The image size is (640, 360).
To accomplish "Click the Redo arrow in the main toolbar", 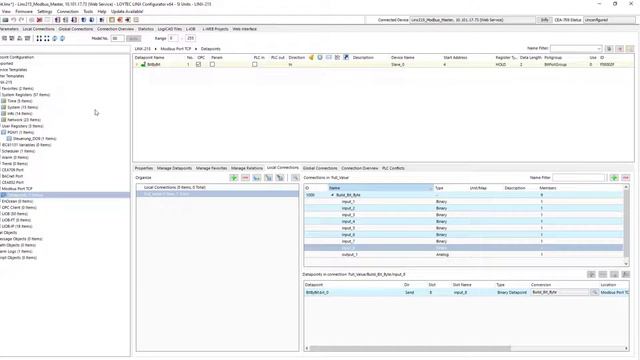I will pyautogui.click(x=21, y=20).
